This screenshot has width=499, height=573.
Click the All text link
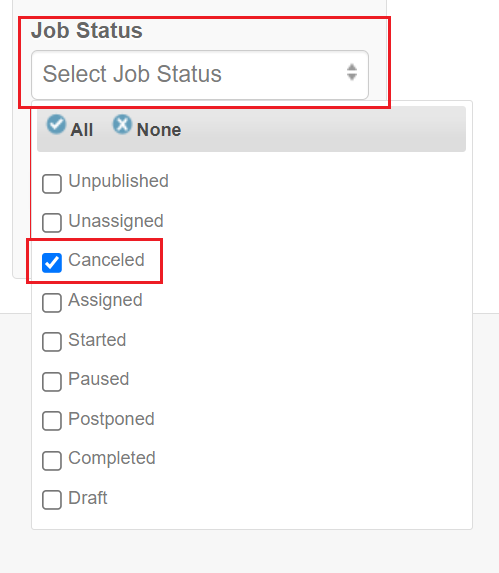82,130
